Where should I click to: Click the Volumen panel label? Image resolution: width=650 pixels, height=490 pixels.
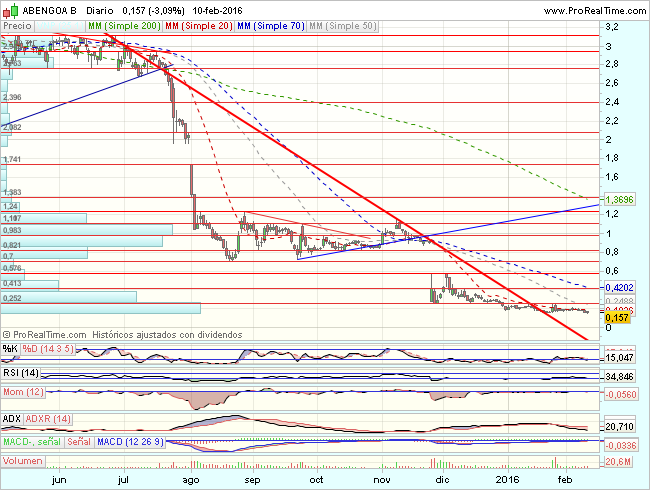pos(23,461)
